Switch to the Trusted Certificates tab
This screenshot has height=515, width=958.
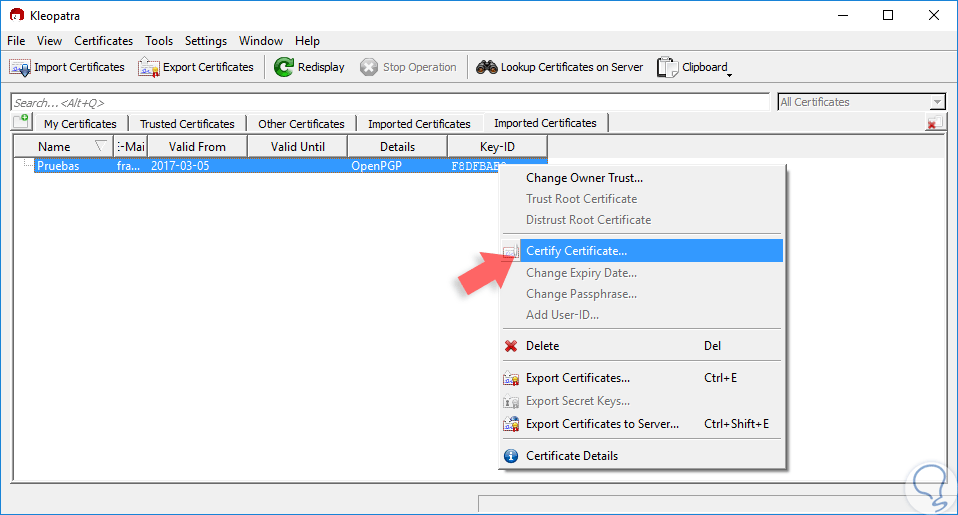pos(187,124)
